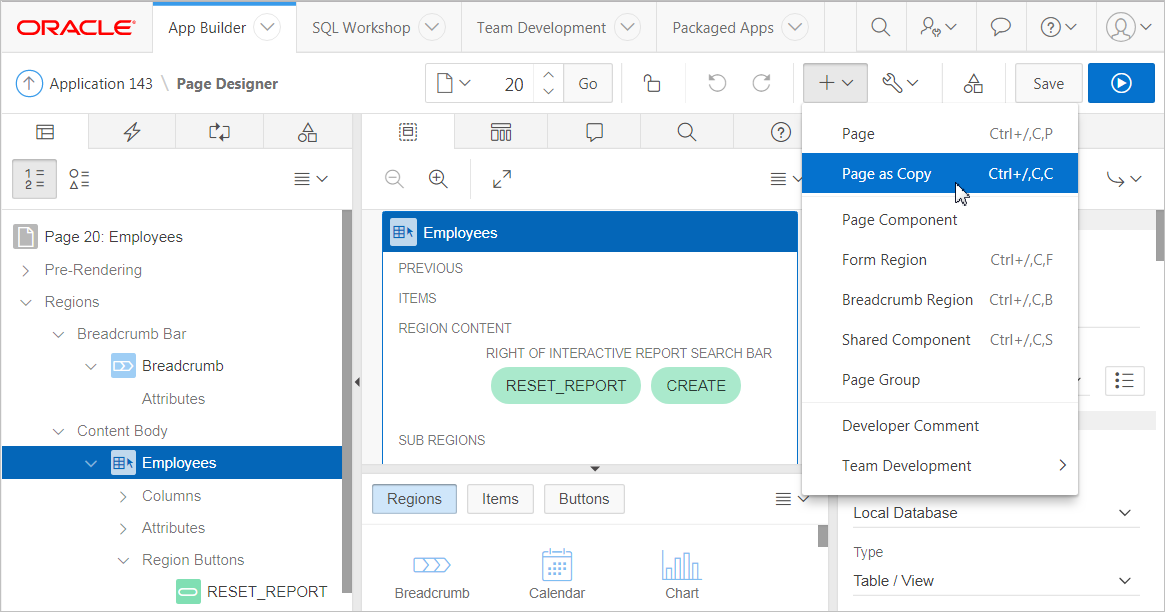
Task: Zoom in on the layout canvas
Action: 438,179
